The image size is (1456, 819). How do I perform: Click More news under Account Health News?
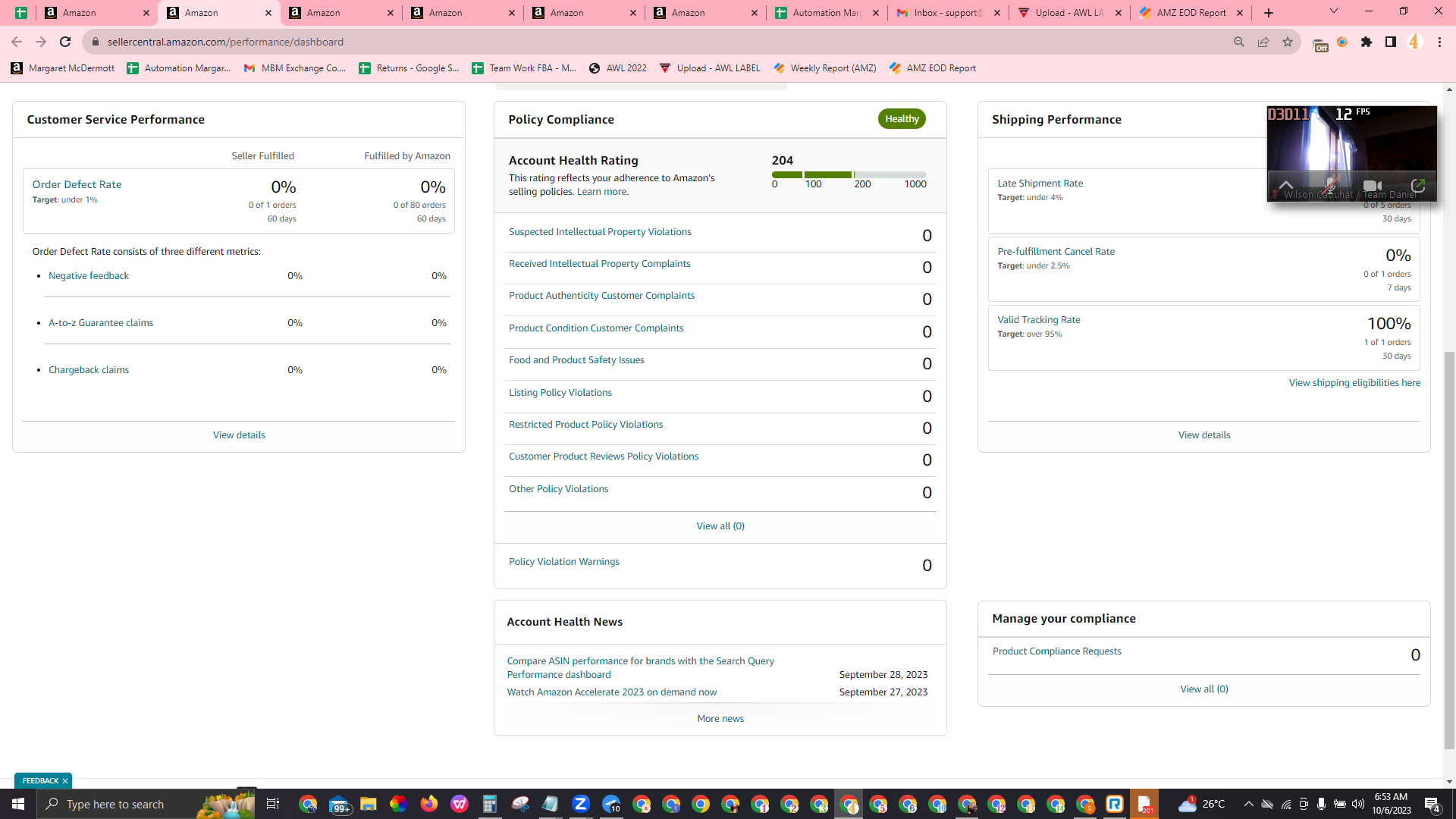point(720,719)
